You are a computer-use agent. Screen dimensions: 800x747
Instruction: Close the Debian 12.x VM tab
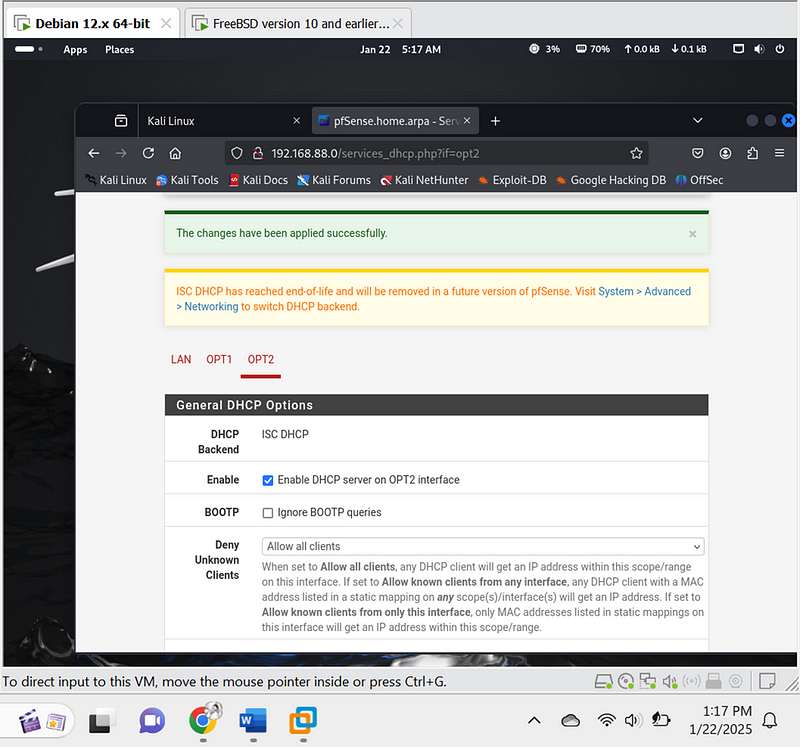click(166, 23)
